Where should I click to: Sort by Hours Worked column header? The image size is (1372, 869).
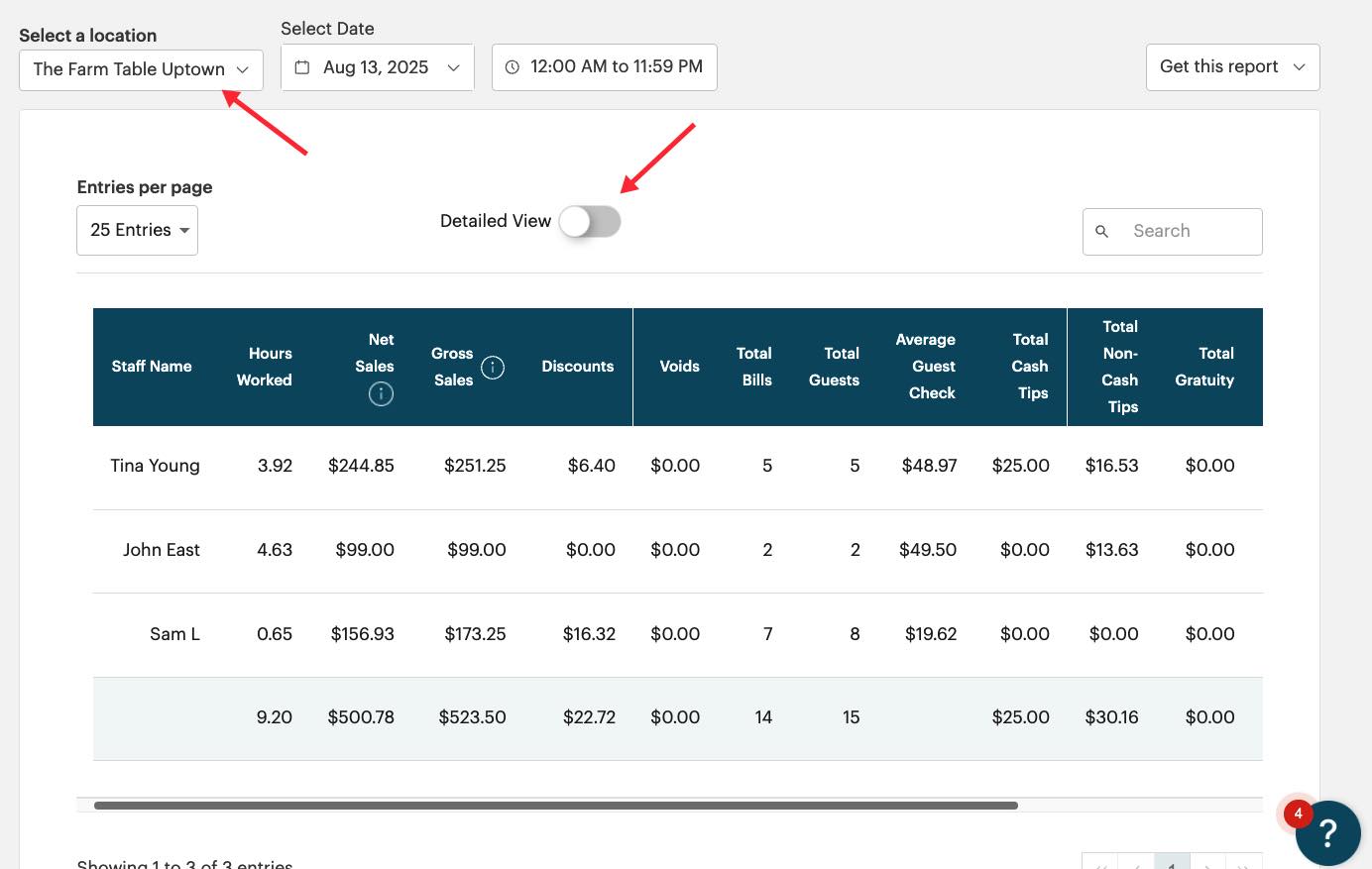(265, 367)
